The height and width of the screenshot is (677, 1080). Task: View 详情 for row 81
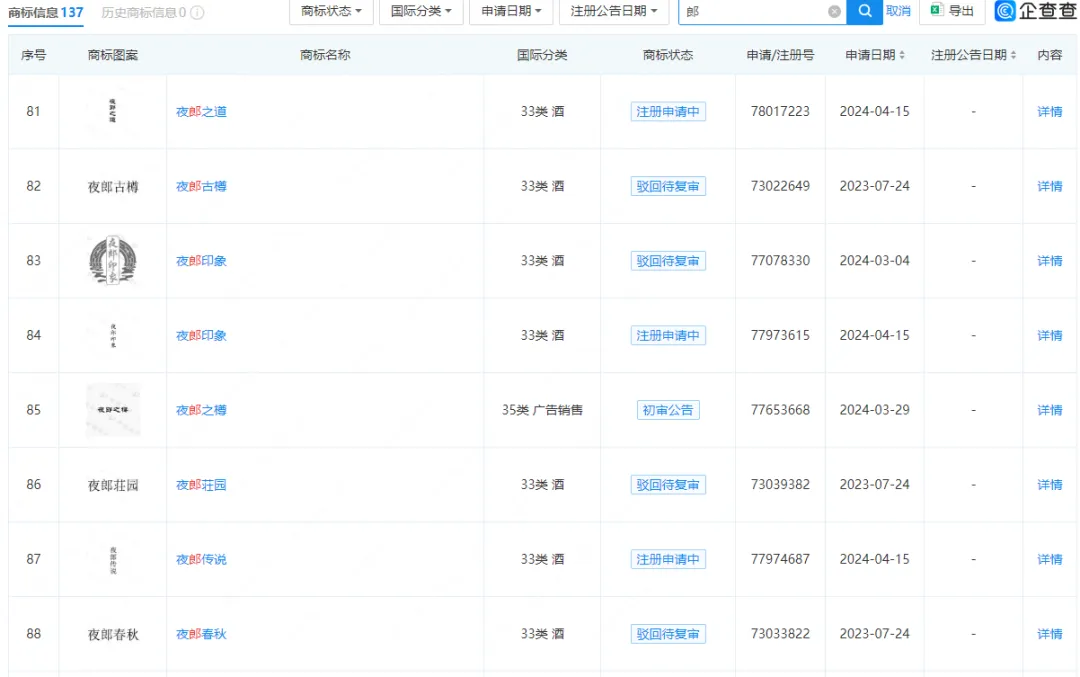pos(1050,112)
